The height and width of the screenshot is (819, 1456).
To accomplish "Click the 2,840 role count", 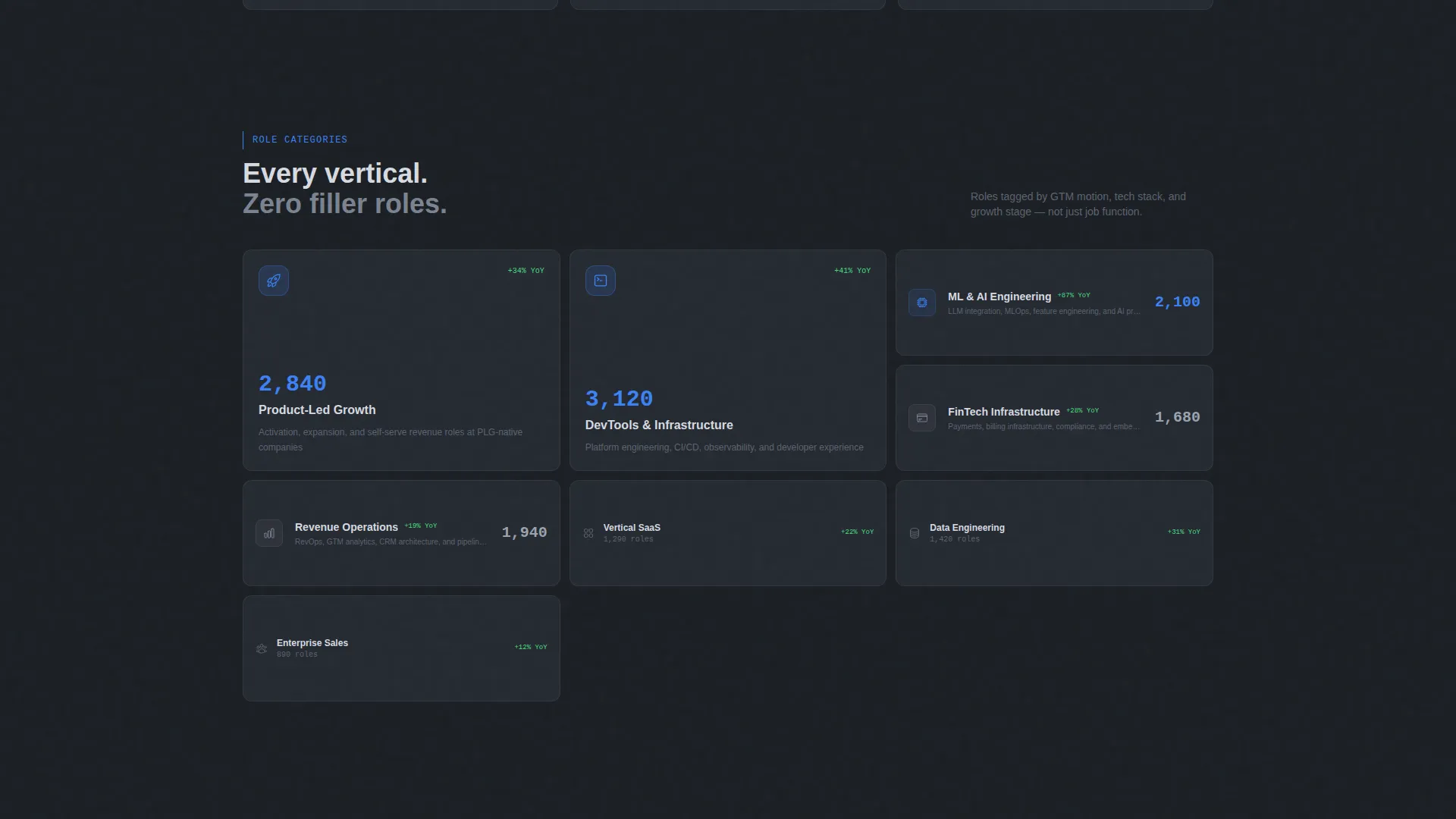I will 293,384.
